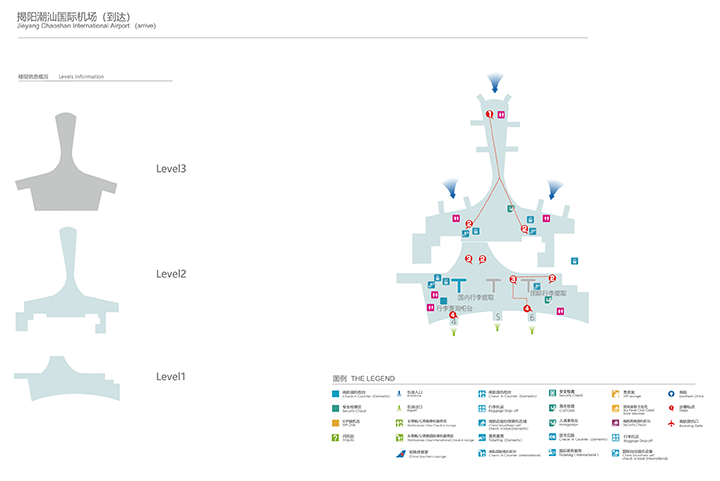Screen dimensions: 720x481
Task: Click the Levels Information heading
Action: pos(81,76)
